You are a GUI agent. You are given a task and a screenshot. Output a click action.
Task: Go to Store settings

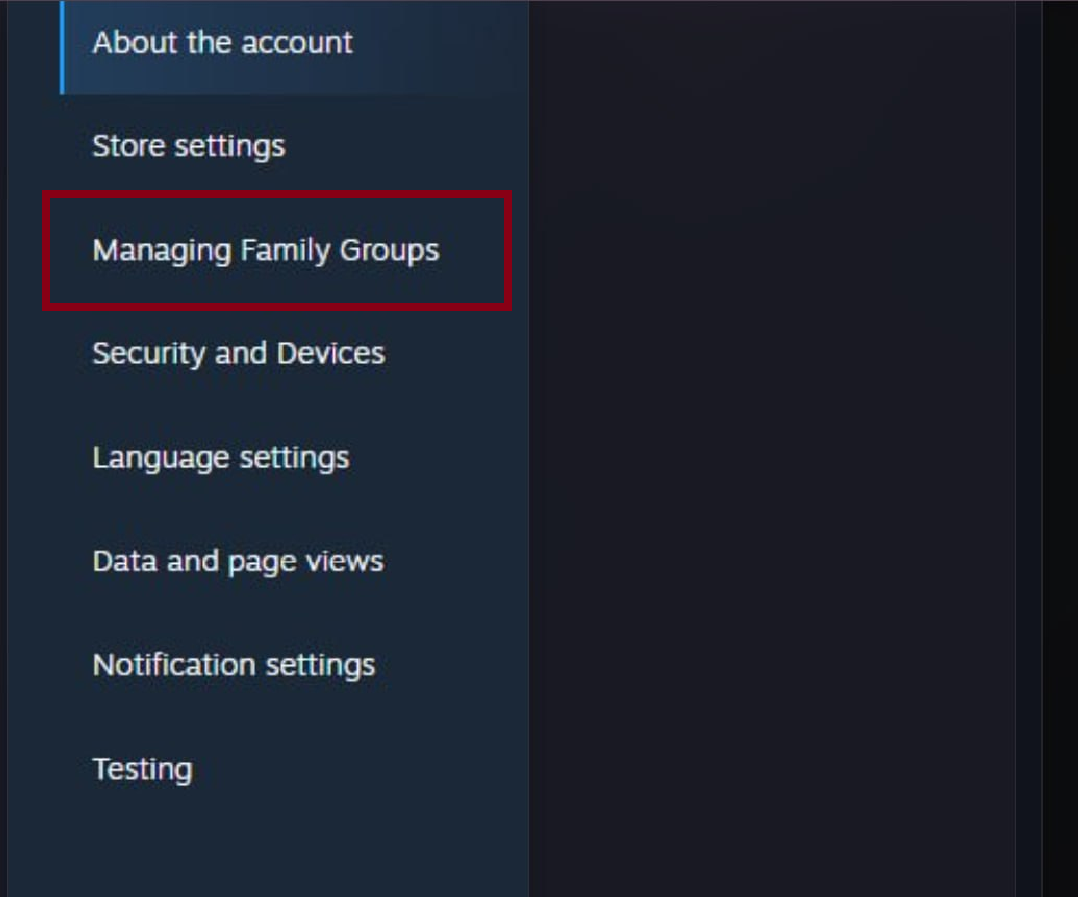point(188,146)
